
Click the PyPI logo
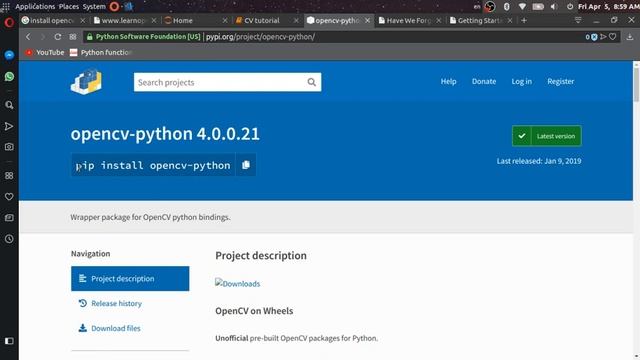pos(86,82)
